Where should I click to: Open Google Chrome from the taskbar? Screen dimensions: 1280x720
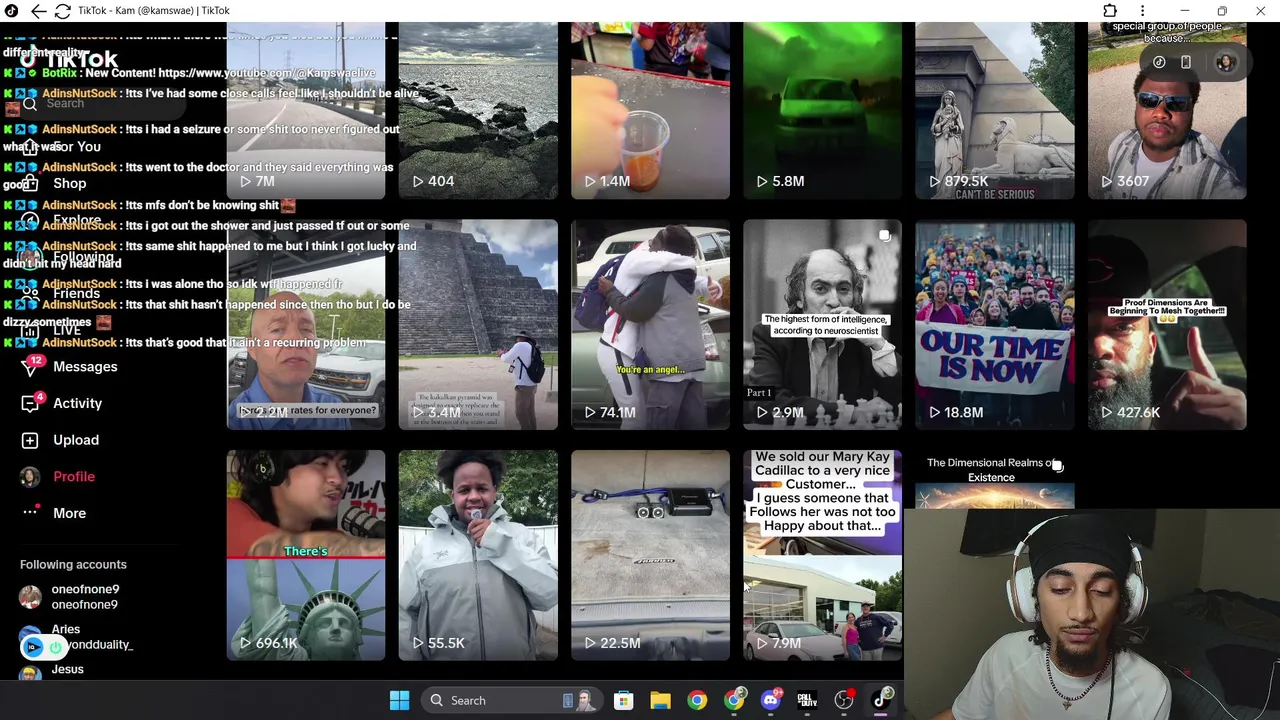(x=697, y=700)
